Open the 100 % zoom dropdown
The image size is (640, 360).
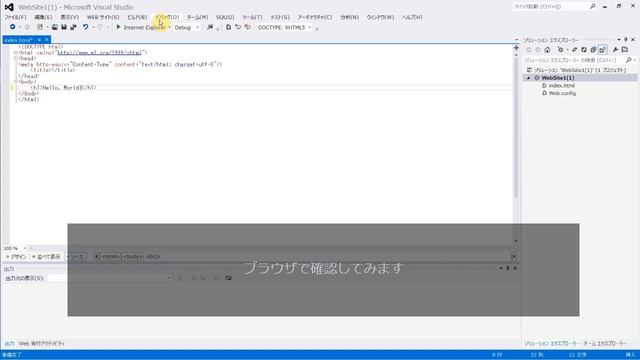pyautogui.click(x=15, y=248)
